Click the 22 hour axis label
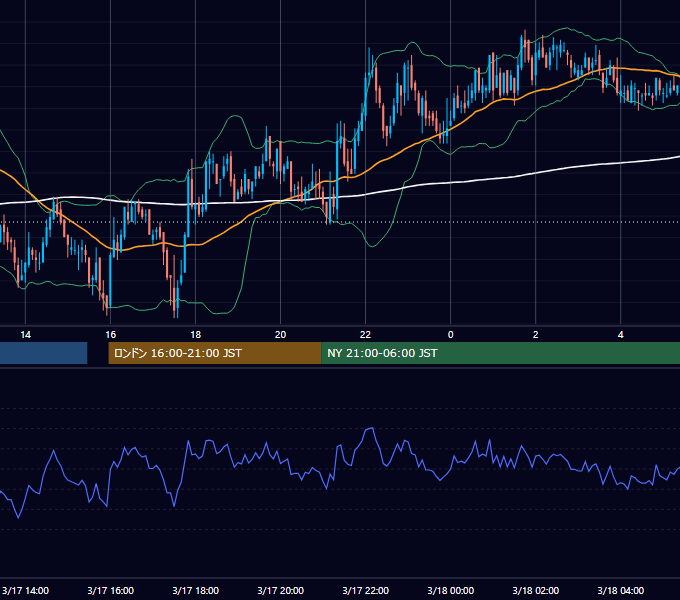This screenshot has height=600, width=680. [366, 335]
